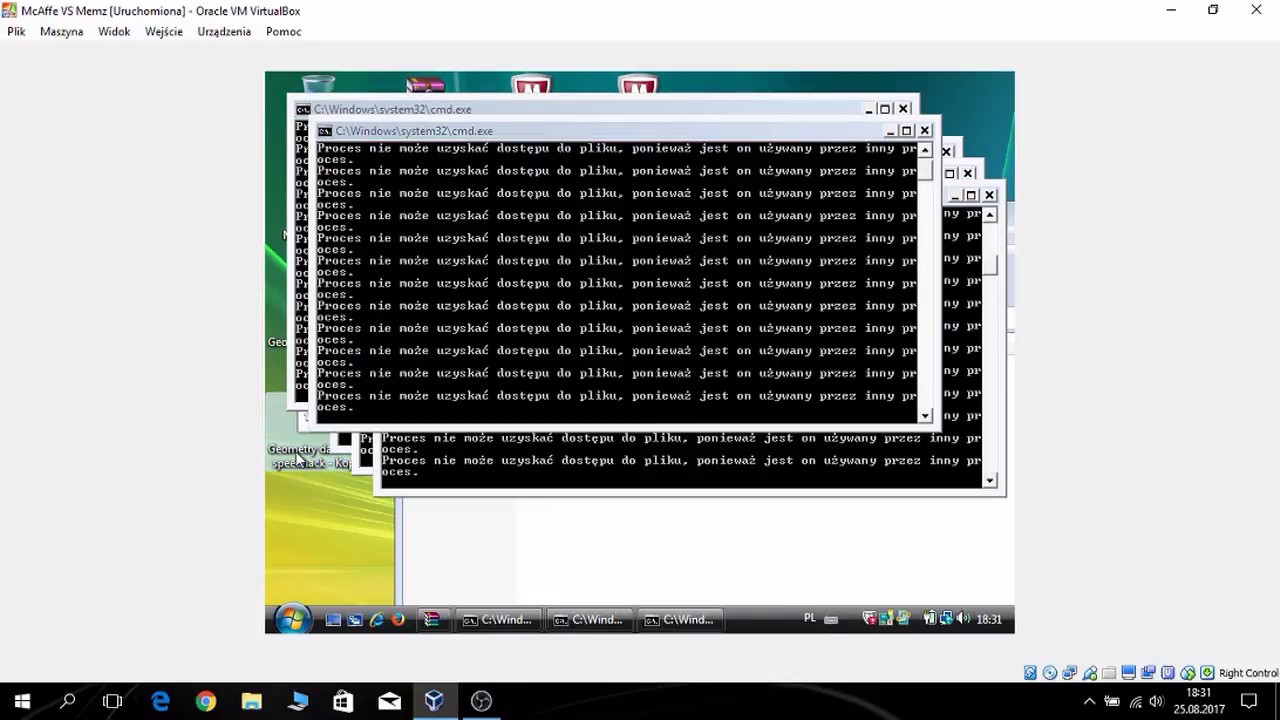Viewport: 1280px width, 720px height.
Task: Click the display indicator in VirtualBox status bar
Action: [x=1128, y=673]
